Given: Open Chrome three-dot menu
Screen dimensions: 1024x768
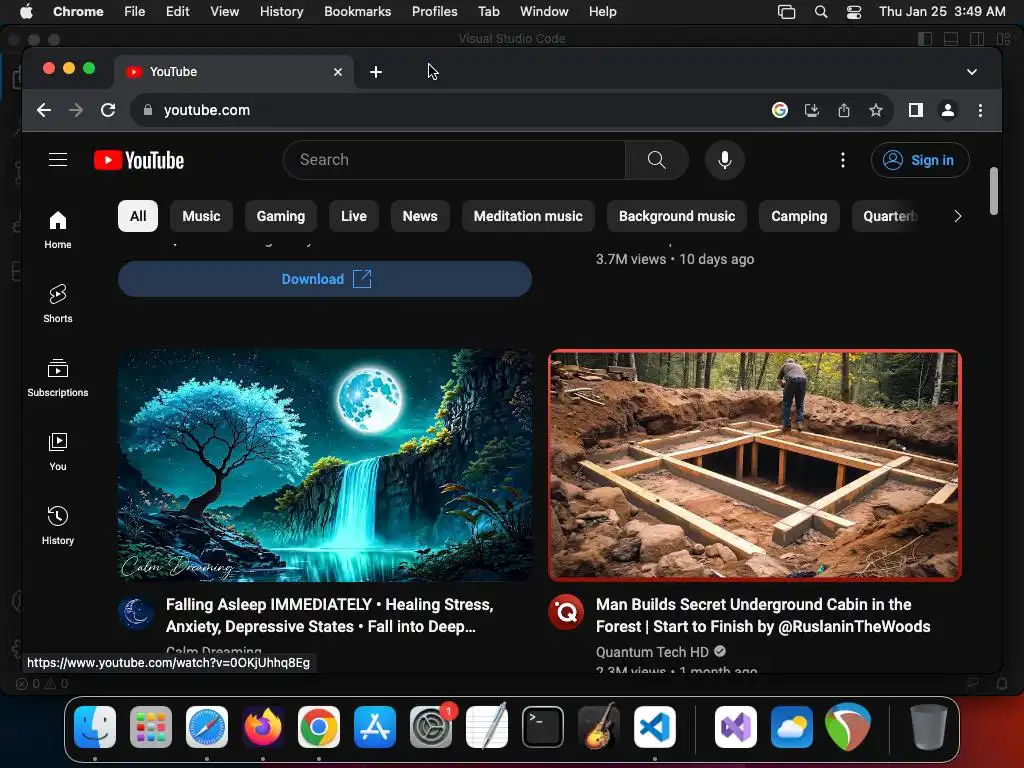Looking at the screenshot, I should point(980,110).
